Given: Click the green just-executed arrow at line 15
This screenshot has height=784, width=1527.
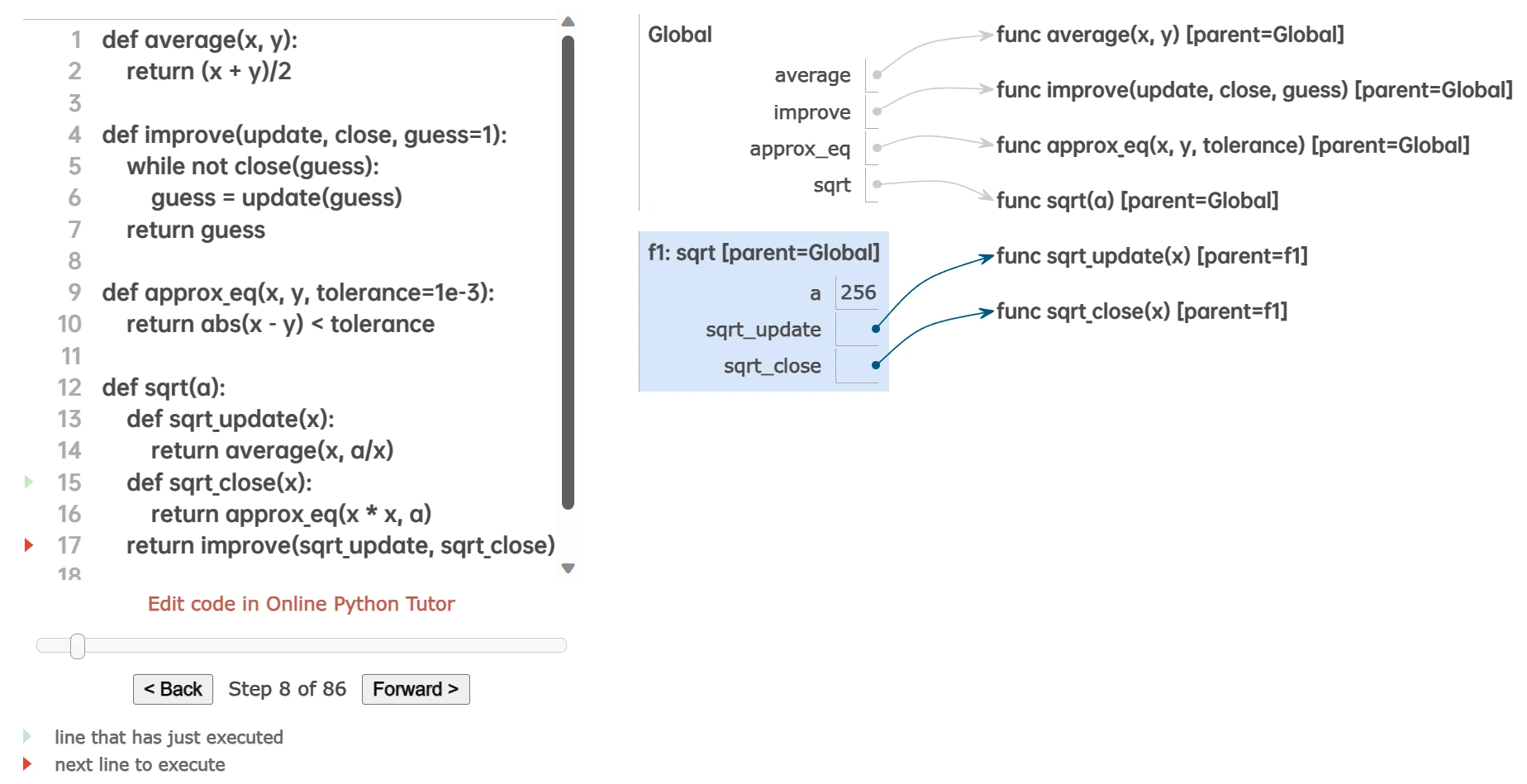Looking at the screenshot, I should tap(29, 482).
